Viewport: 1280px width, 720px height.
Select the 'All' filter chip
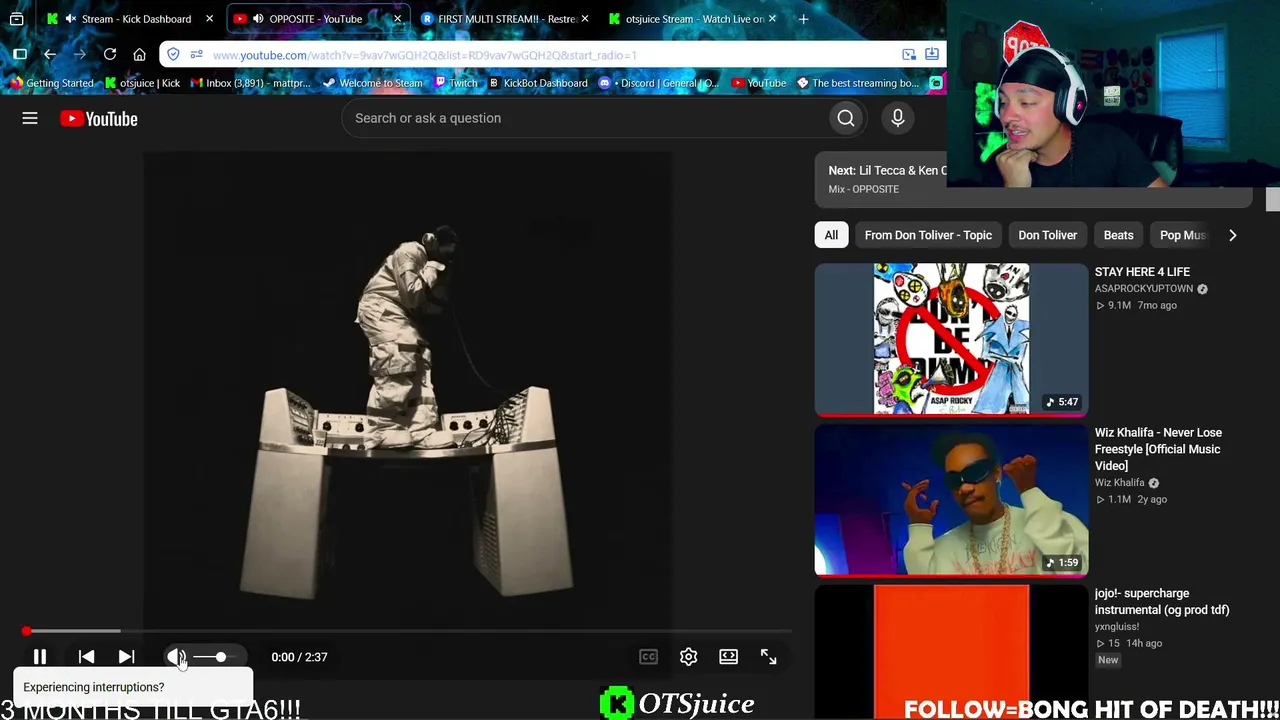(x=831, y=235)
